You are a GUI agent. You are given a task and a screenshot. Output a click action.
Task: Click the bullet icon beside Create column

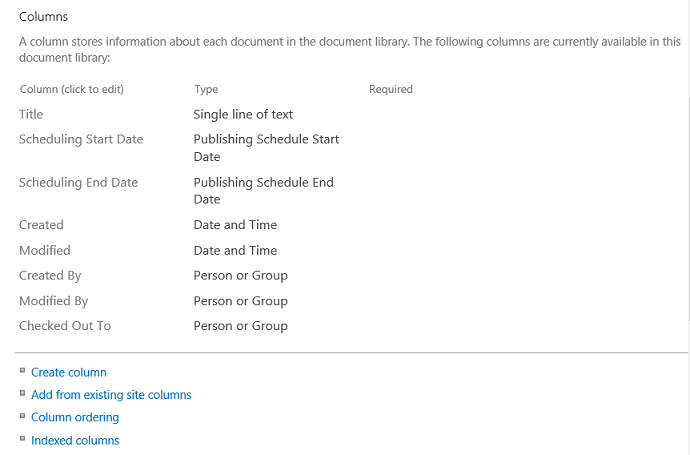point(22,371)
